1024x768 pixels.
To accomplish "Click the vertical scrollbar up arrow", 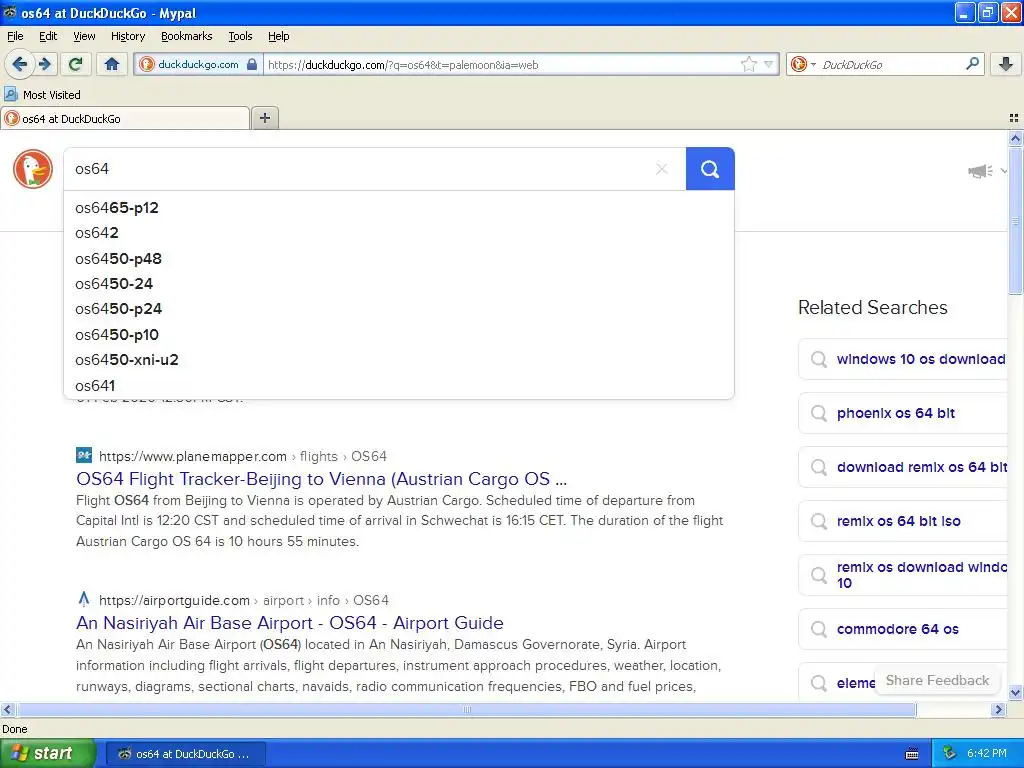I will point(1015,138).
